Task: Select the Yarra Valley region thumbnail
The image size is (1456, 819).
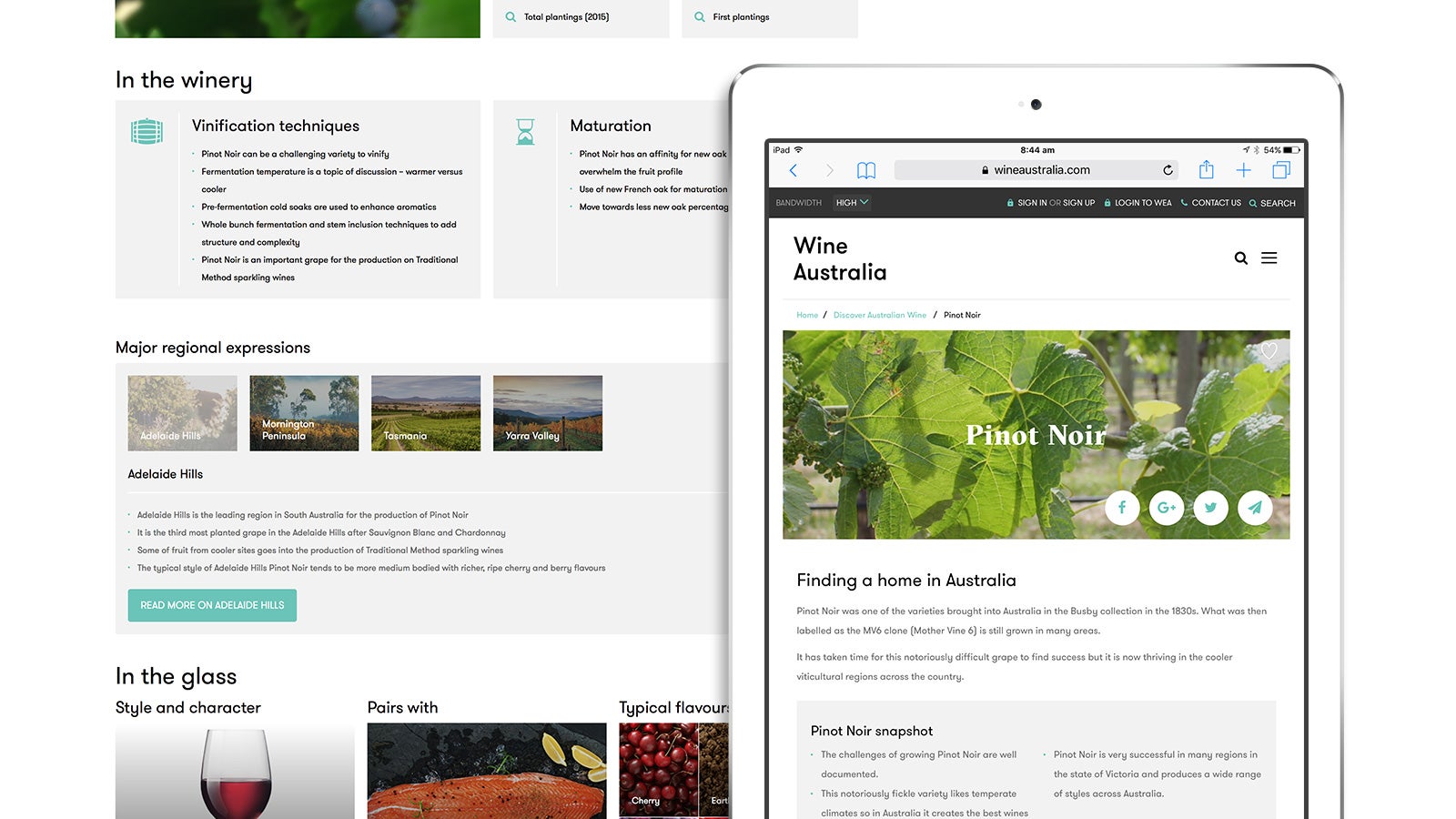Action: pyautogui.click(x=547, y=412)
